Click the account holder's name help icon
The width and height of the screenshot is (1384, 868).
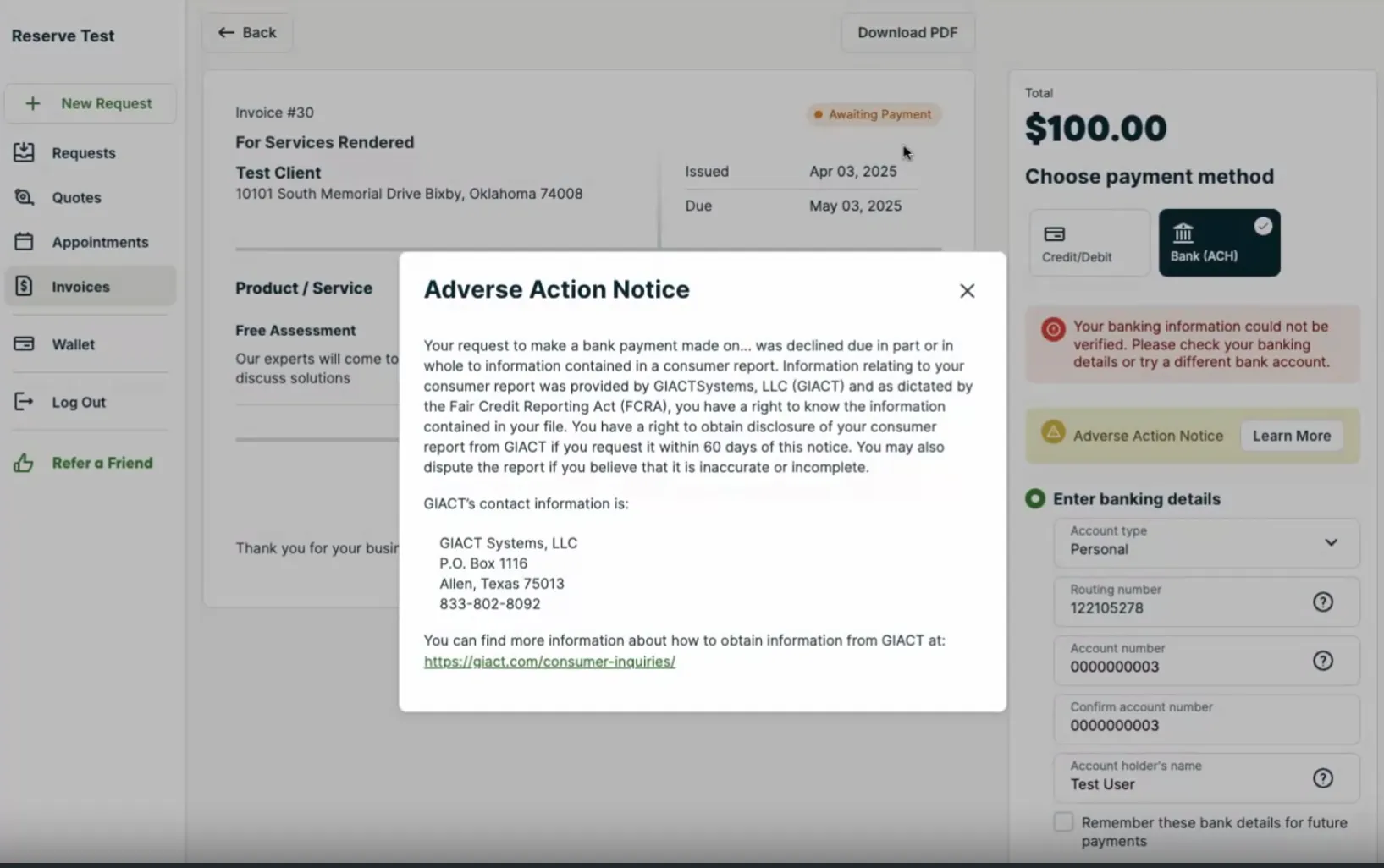pos(1322,778)
